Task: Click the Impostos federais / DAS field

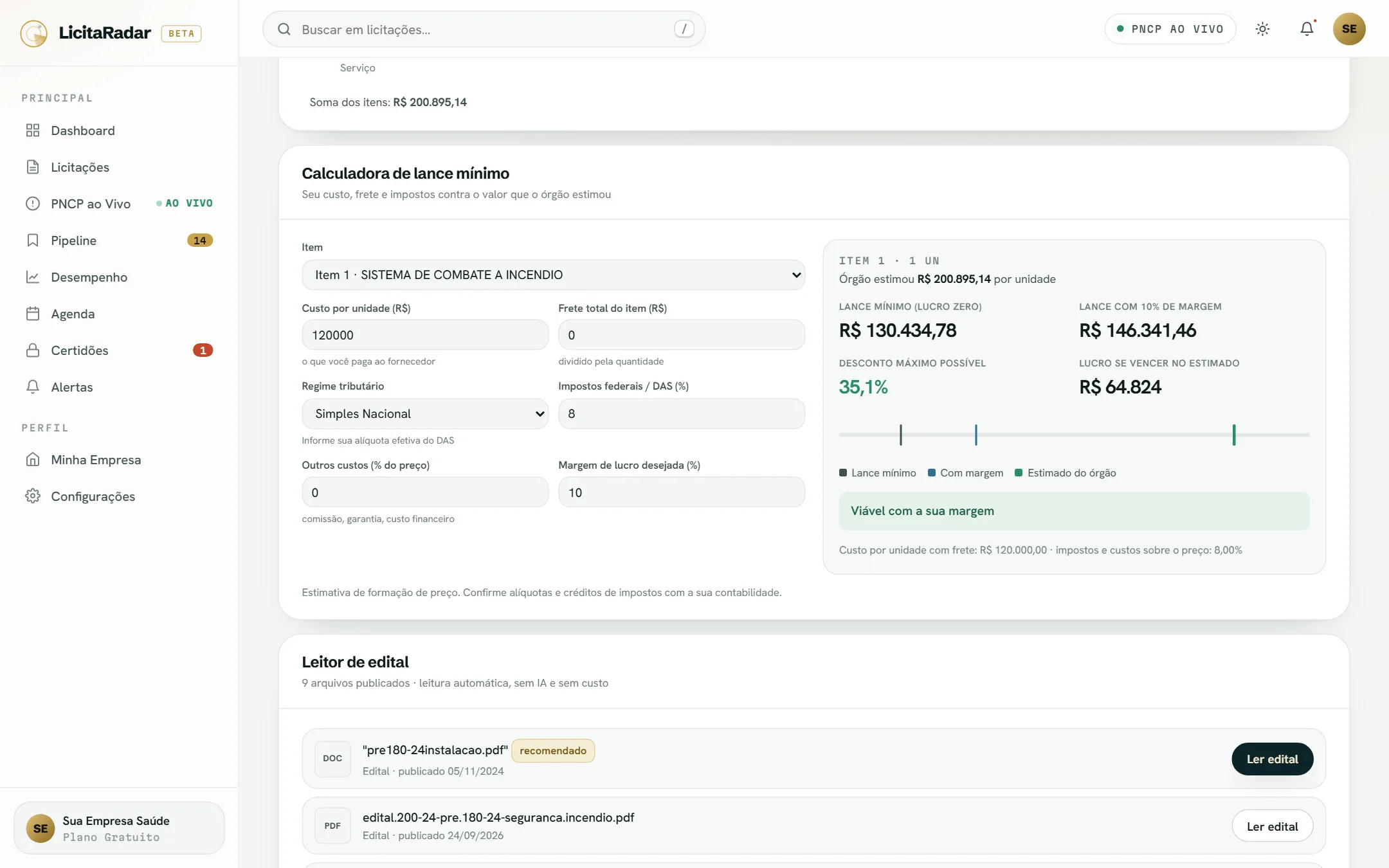Action: coord(682,414)
